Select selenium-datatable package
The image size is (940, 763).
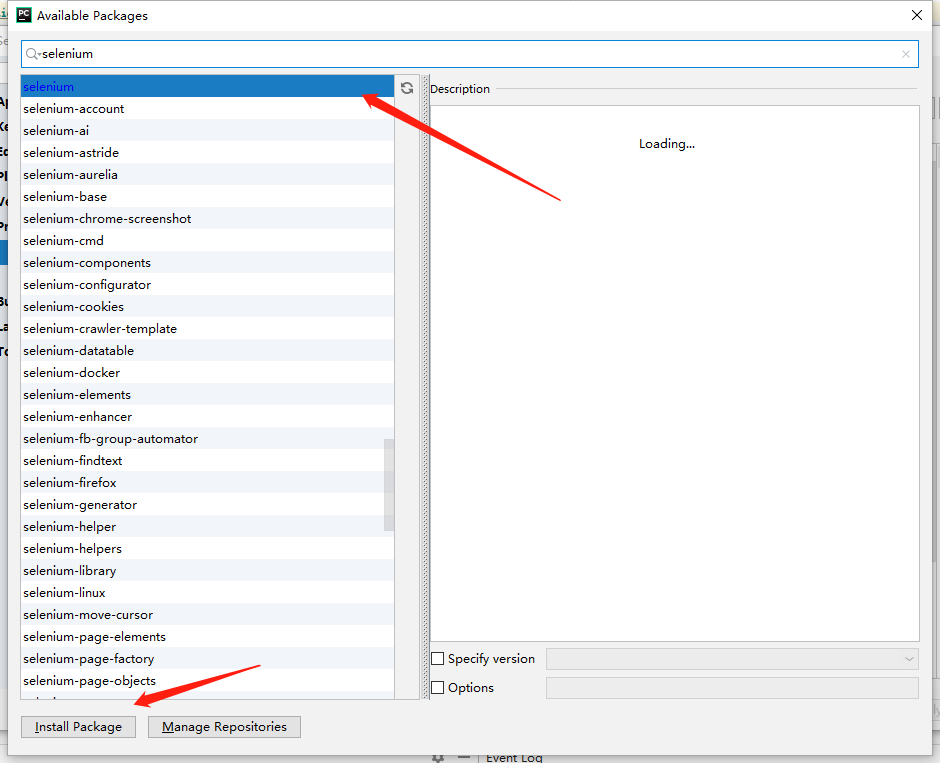point(207,351)
